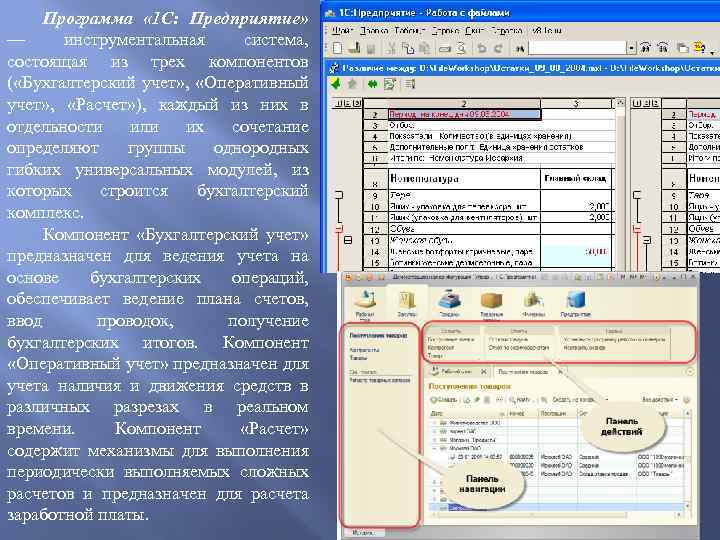Click the Отбор cell in row 3 of the left table
Viewport: 720px width, 540px height.
coord(464,125)
